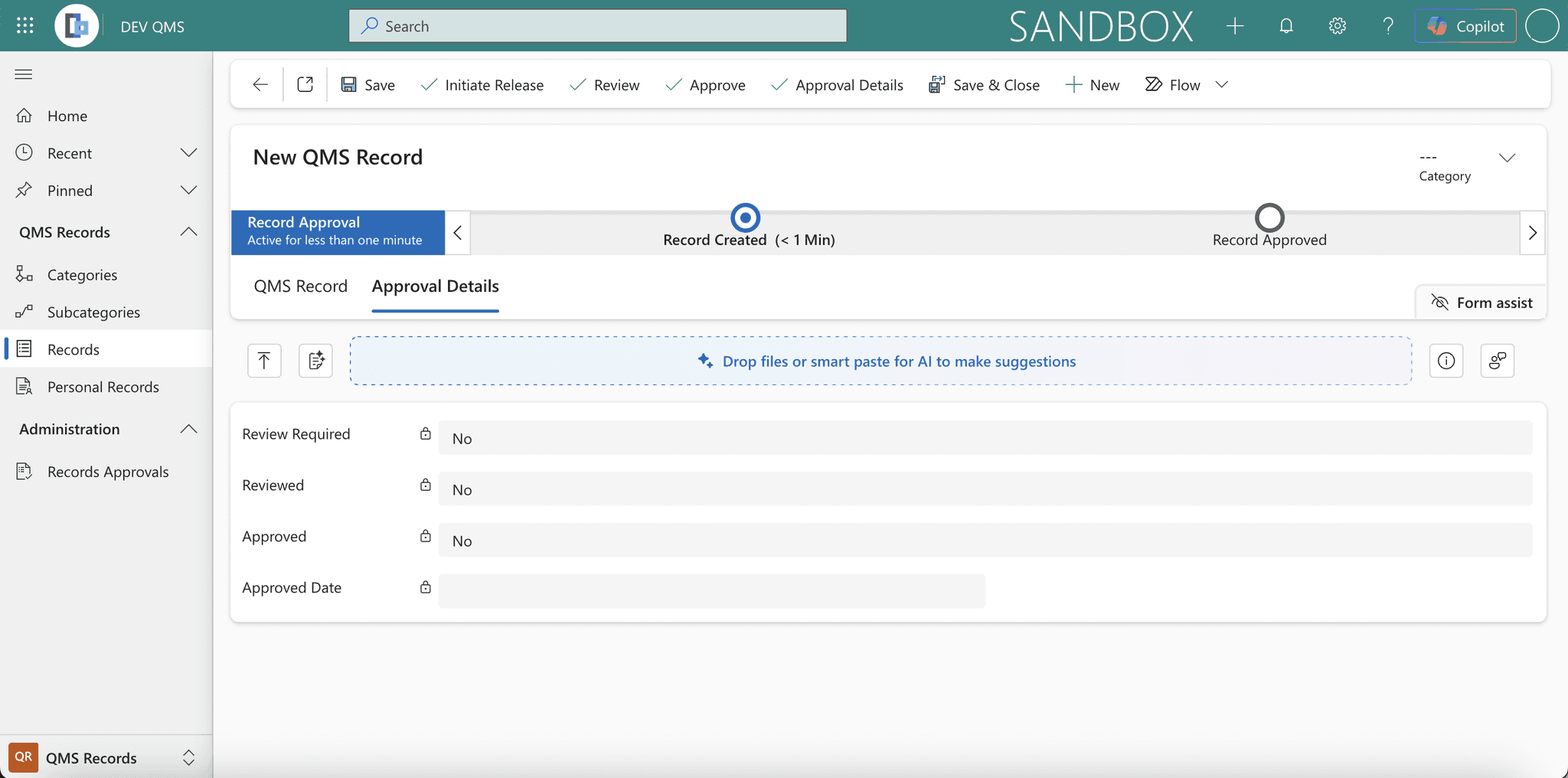Open Records Approvals in sidebar
Viewport: 1568px width, 778px height.
[x=106, y=472]
